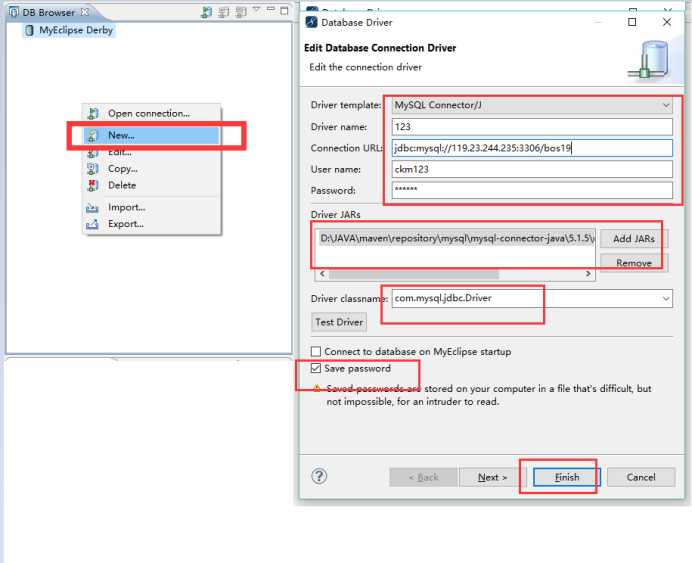692x563 pixels.
Task: Click the Test Driver button
Action: (x=339, y=323)
